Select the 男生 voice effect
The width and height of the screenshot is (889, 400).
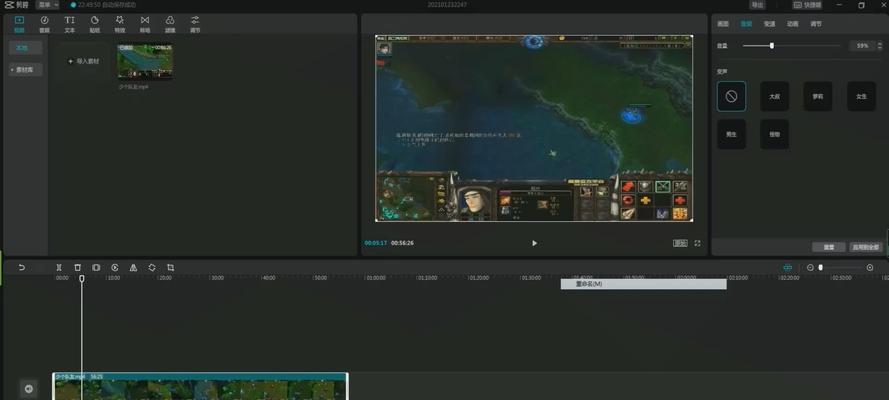coord(731,134)
